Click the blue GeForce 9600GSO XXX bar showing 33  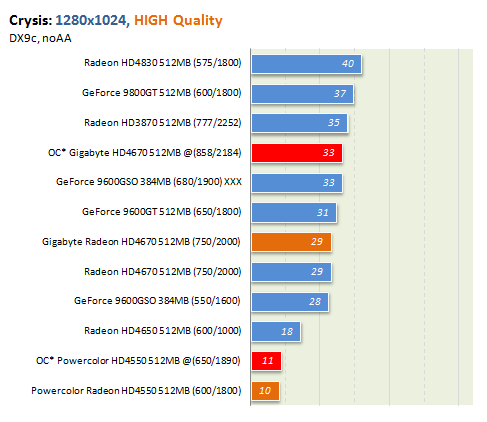click(297, 183)
